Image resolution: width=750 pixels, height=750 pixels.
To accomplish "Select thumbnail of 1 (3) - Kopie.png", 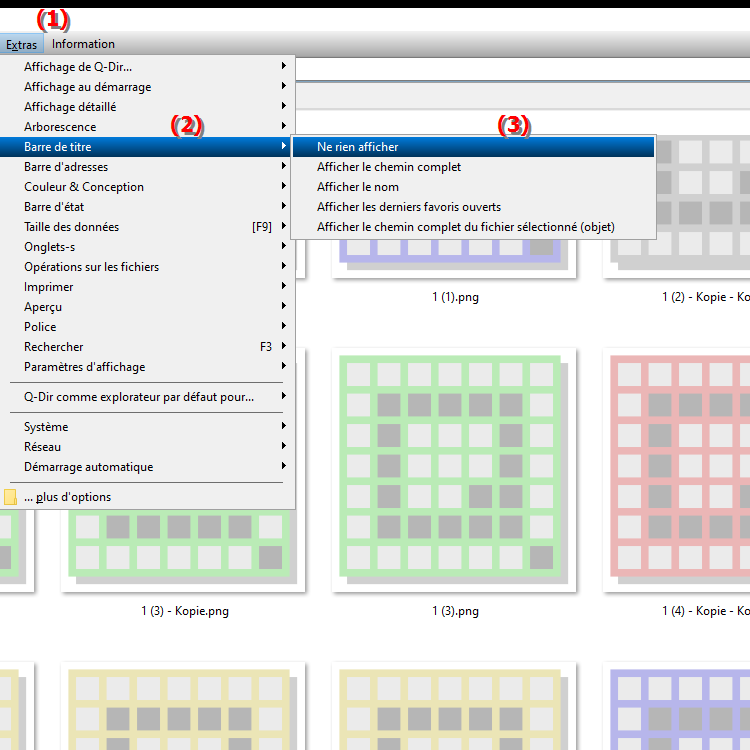I will pos(183,551).
